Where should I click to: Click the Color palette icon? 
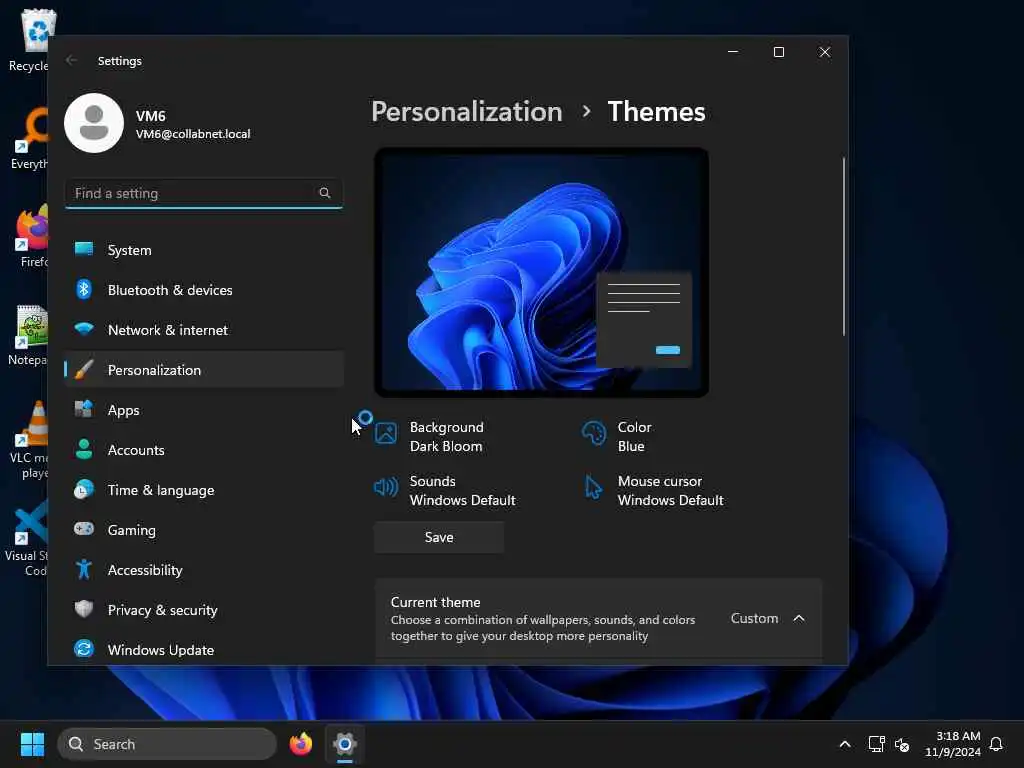coord(594,434)
